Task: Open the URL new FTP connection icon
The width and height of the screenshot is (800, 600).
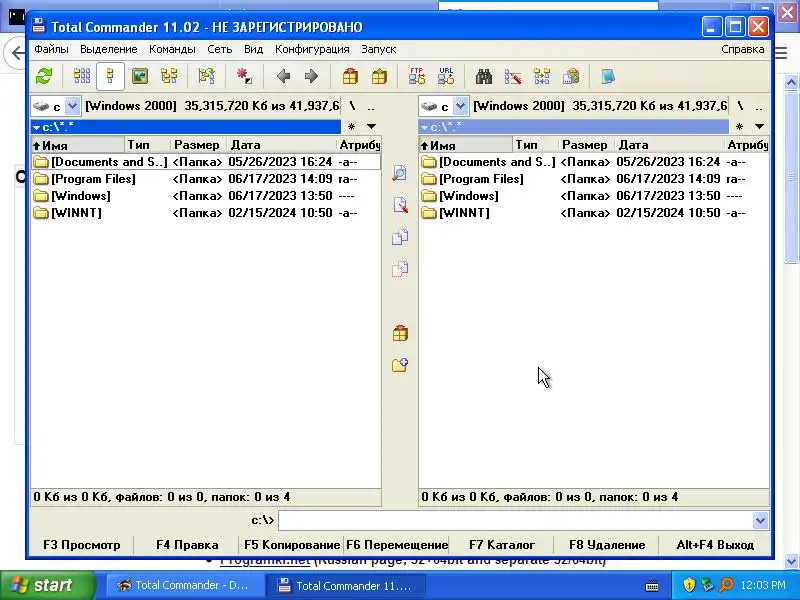Action: coord(446,77)
